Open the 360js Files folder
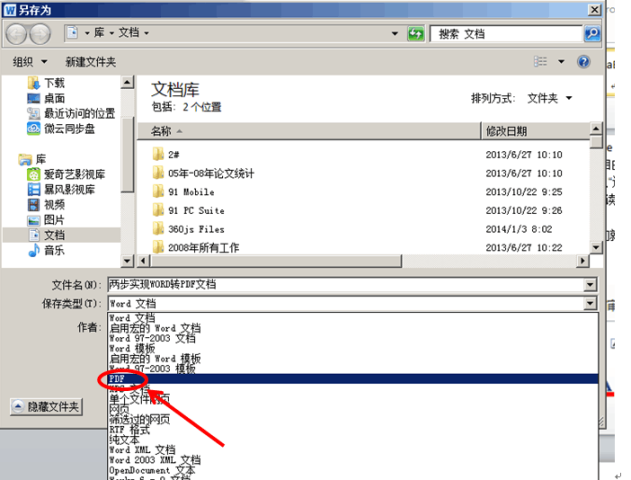 [x=196, y=229]
